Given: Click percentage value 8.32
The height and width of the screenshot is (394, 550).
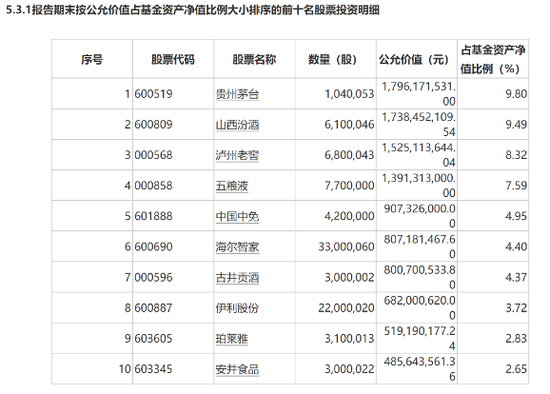Looking at the screenshot, I should [516, 155].
